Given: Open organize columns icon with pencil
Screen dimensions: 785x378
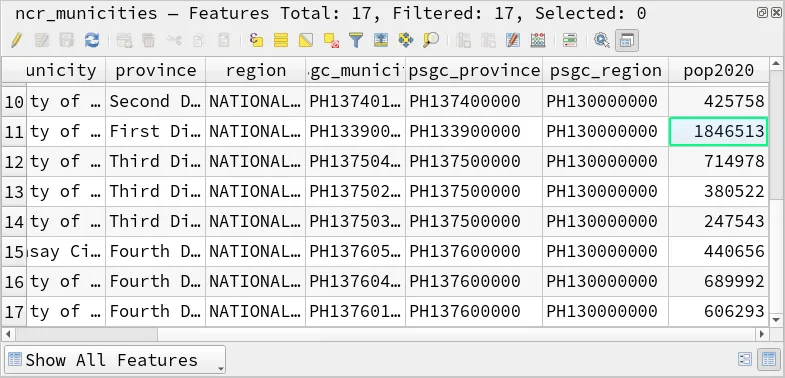Looking at the screenshot, I should click(513, 41).
